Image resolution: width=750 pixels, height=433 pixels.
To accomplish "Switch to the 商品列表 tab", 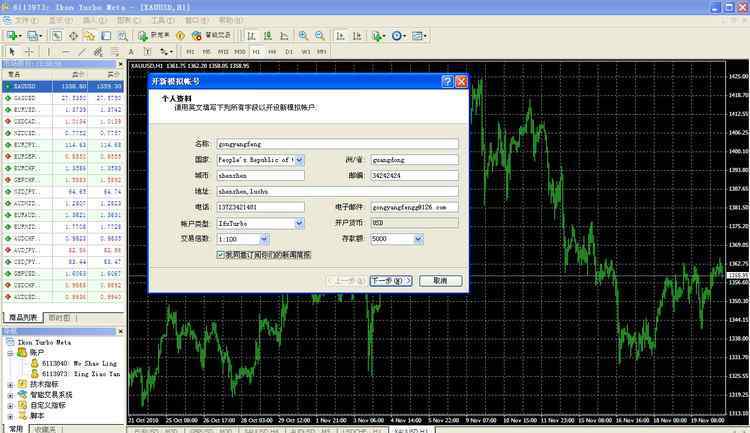I will (23, 317).
